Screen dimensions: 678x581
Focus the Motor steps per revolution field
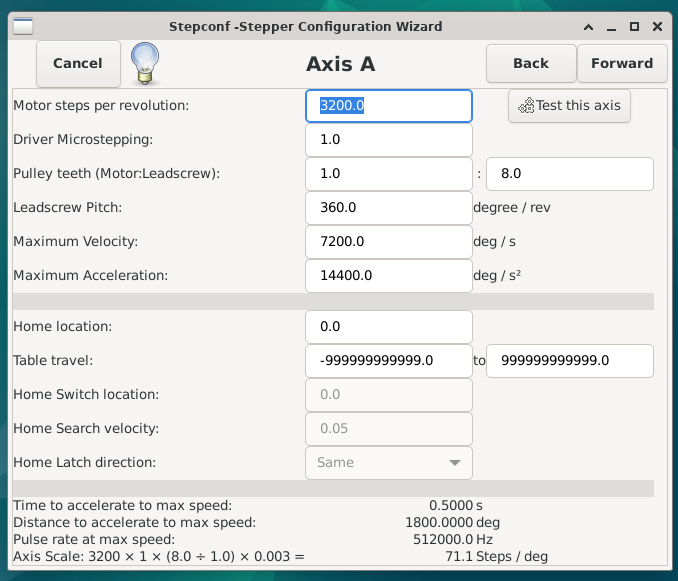(x=389, y=106)
